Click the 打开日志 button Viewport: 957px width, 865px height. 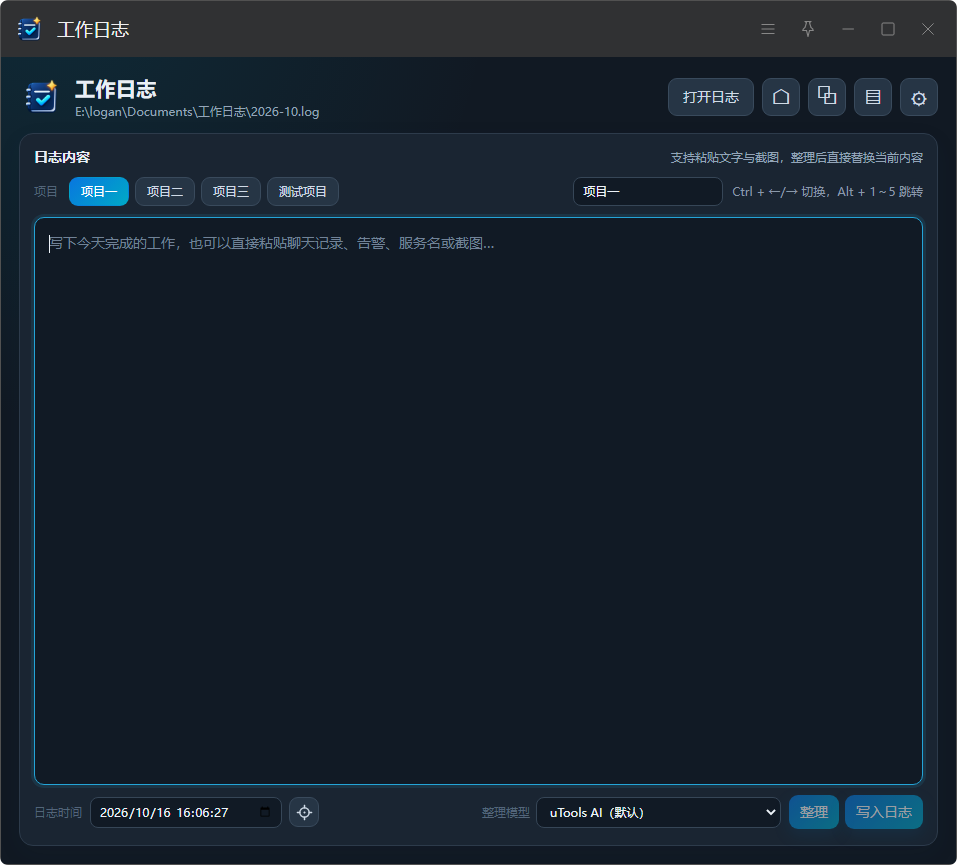point(710,97)
